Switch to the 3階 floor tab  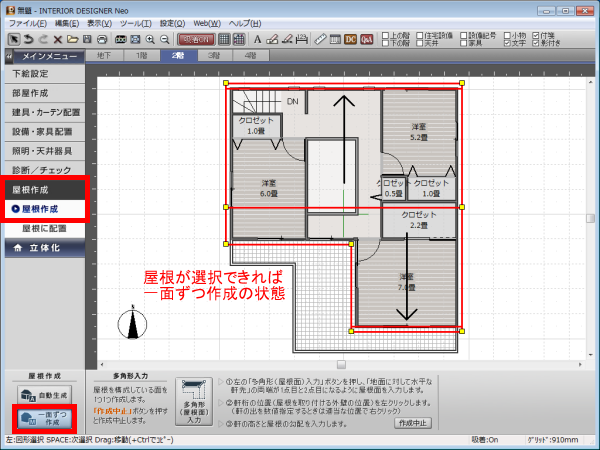coord(214,57)
